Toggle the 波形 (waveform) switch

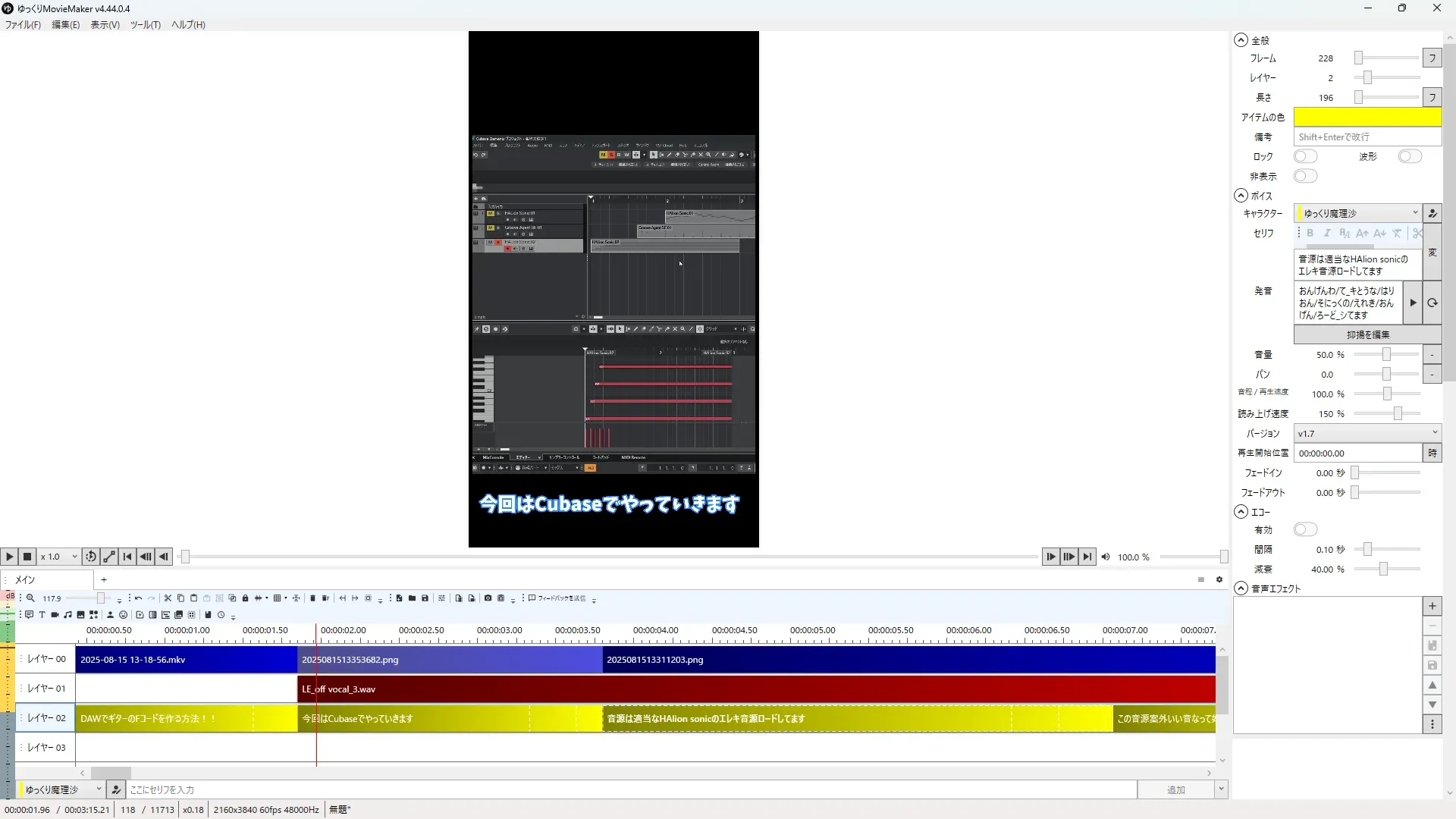(1410, 156)
